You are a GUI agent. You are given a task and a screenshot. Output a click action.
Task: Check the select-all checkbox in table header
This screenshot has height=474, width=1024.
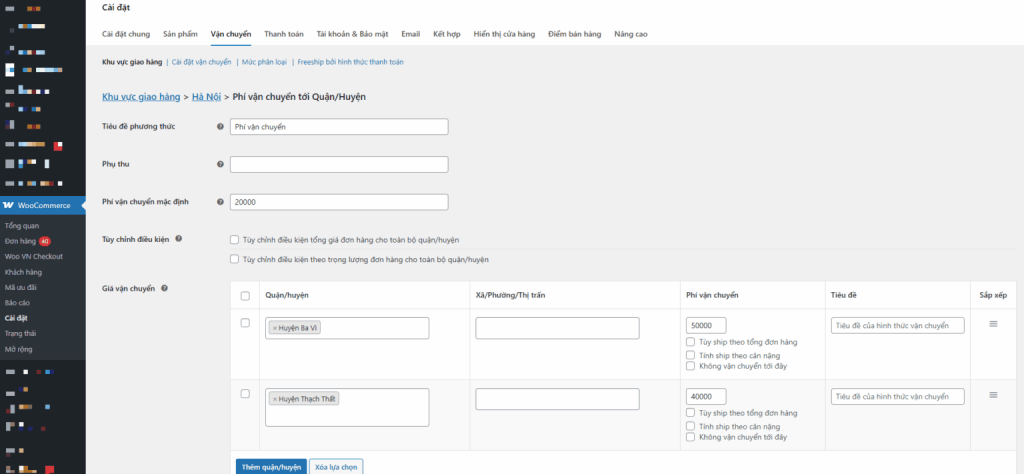pos(246,296)
